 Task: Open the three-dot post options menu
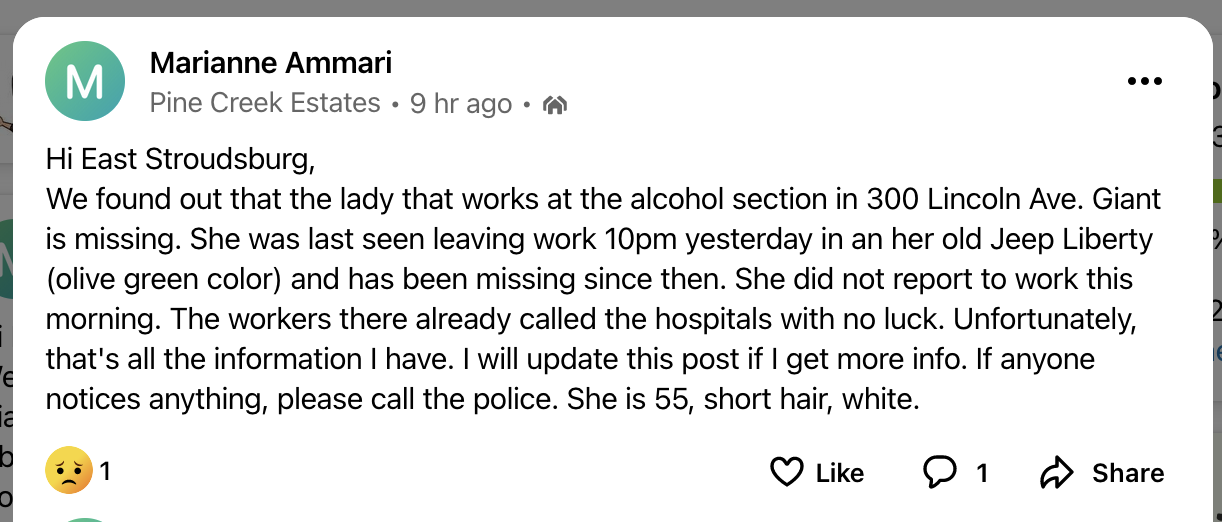(1145, 82)
